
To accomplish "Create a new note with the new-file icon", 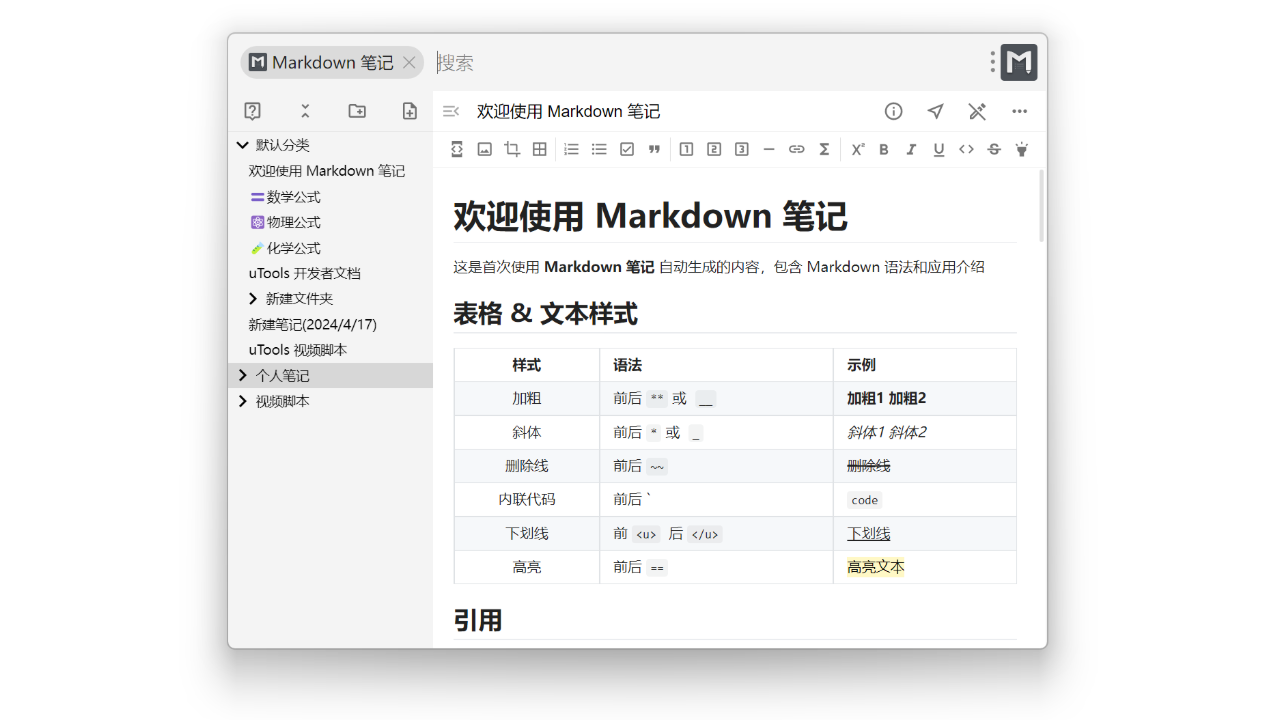I will point(409,111).
